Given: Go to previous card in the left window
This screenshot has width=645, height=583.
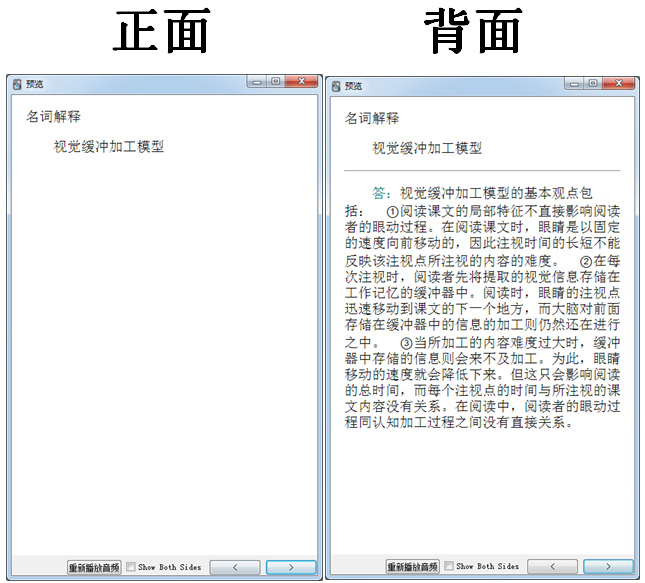Looking at the screenshot, I should pos(235,567).
